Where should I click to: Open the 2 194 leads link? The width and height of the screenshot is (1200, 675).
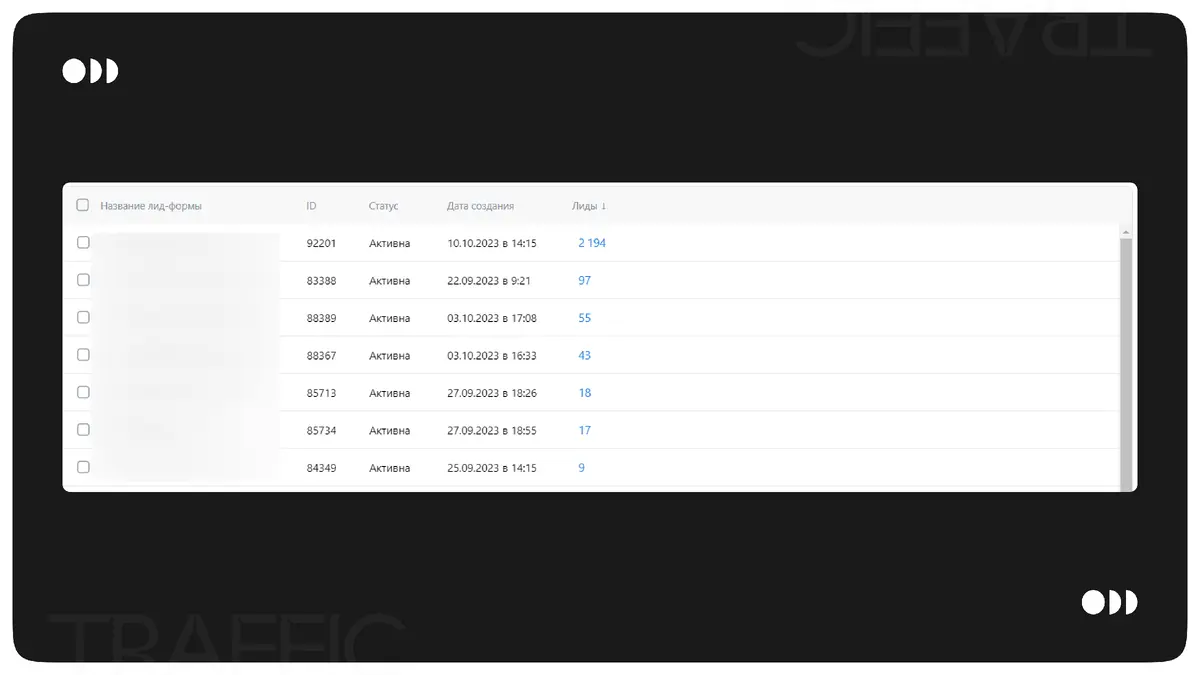pos(592,243)
